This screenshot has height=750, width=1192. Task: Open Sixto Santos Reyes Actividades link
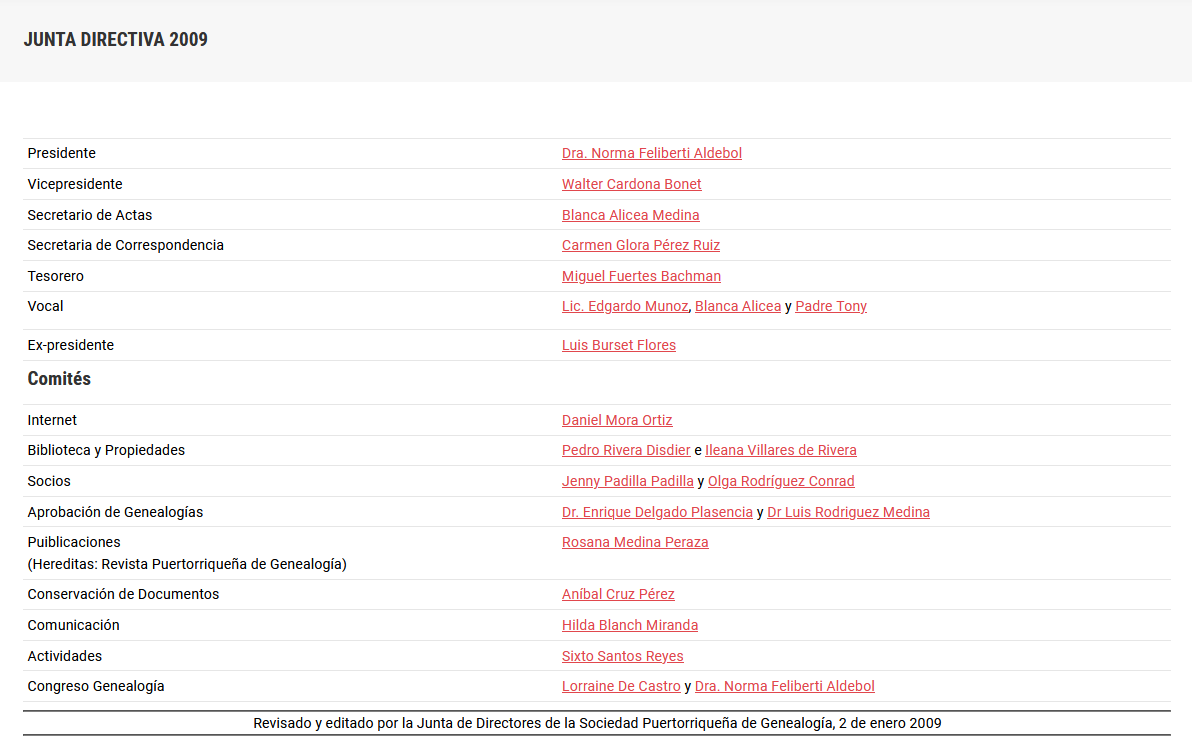coord(622,656)
